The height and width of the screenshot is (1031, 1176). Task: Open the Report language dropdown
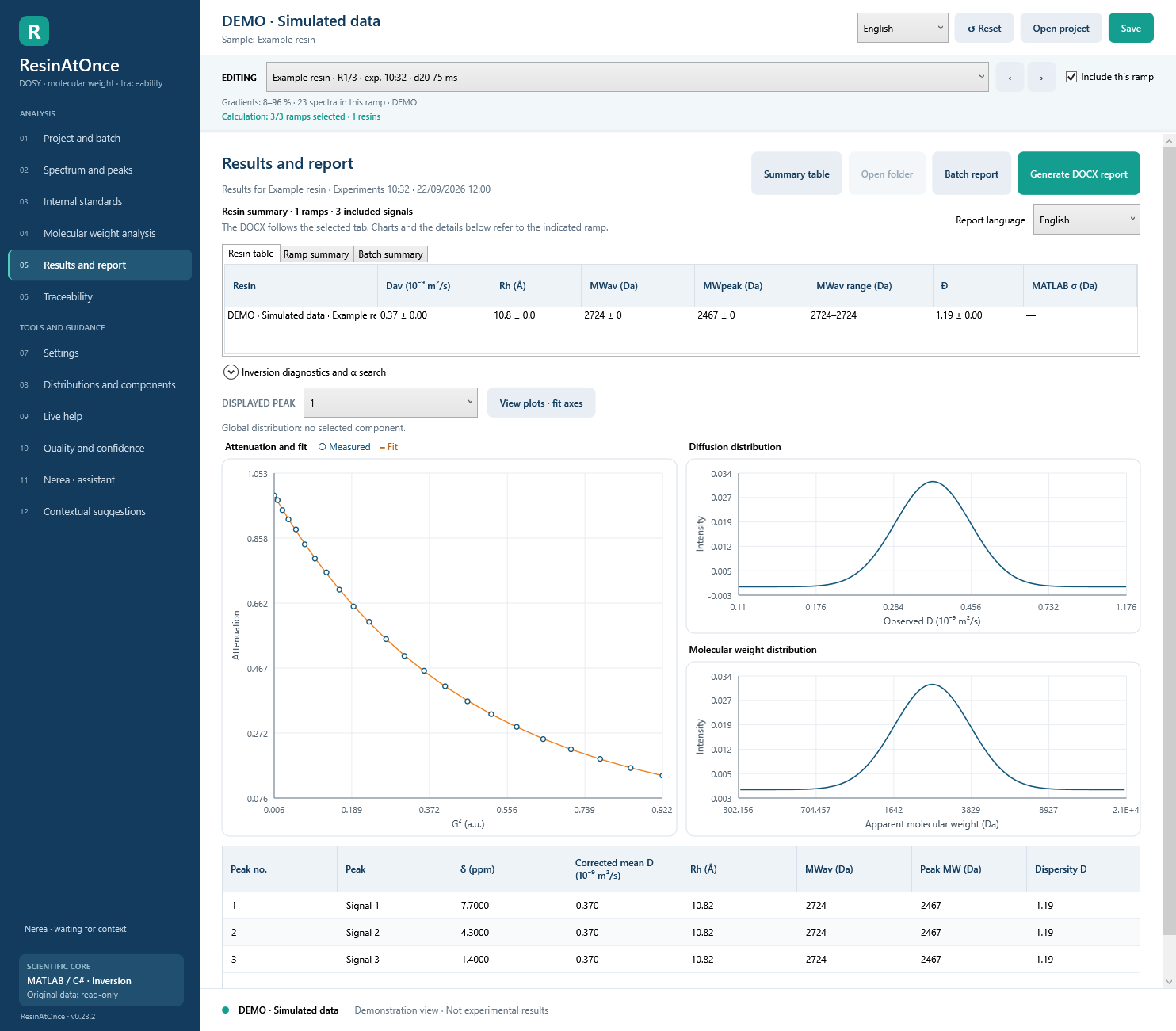(x=1086, y=220)
